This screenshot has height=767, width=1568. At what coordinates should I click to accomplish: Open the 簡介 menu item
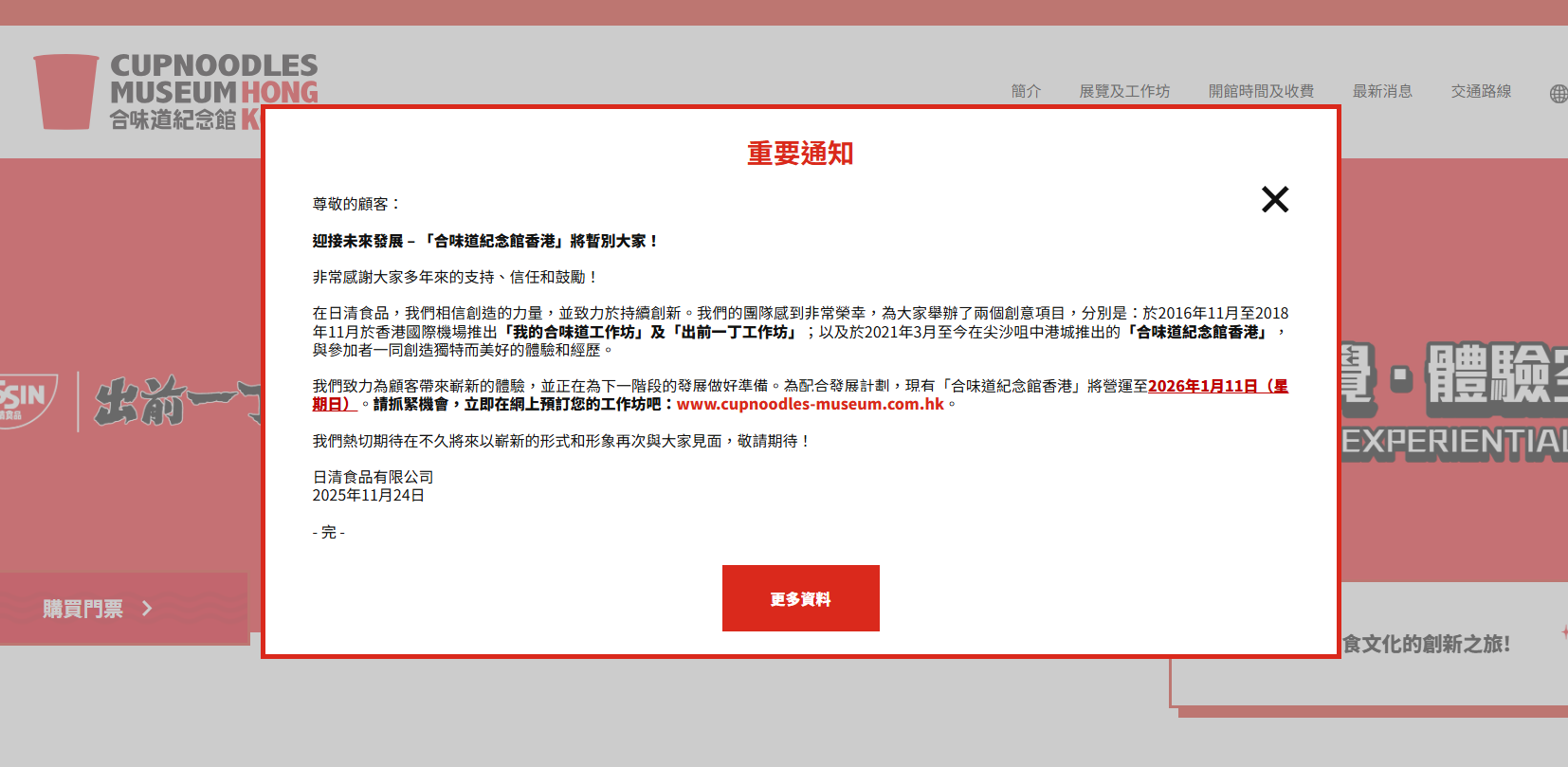click(x=1026, y=91)
